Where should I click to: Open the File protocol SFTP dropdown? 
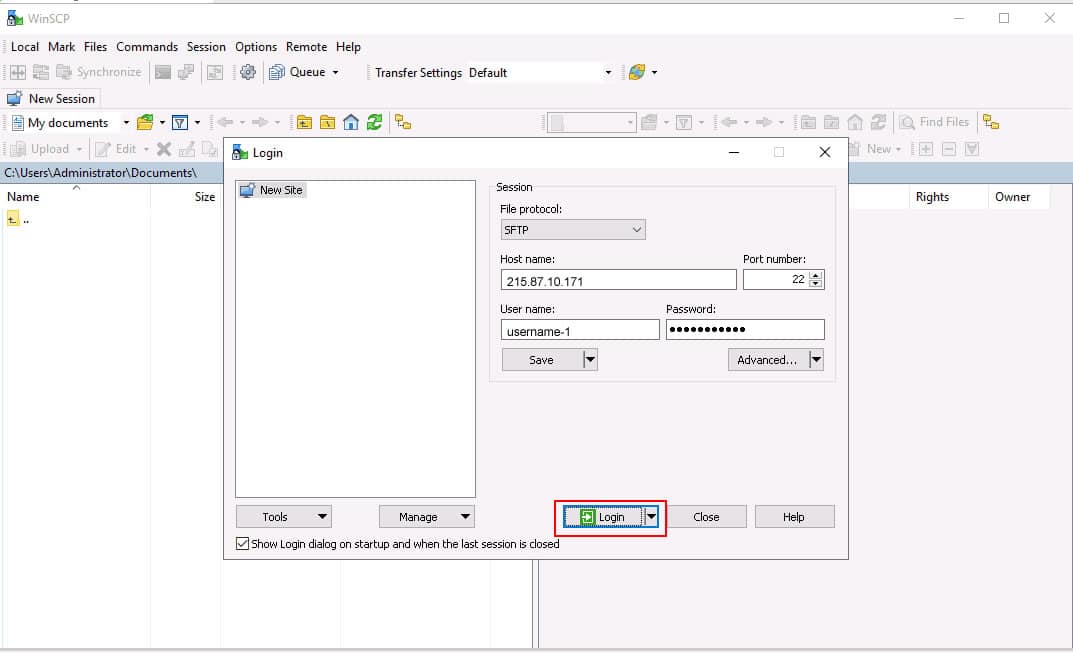(573, 230)
